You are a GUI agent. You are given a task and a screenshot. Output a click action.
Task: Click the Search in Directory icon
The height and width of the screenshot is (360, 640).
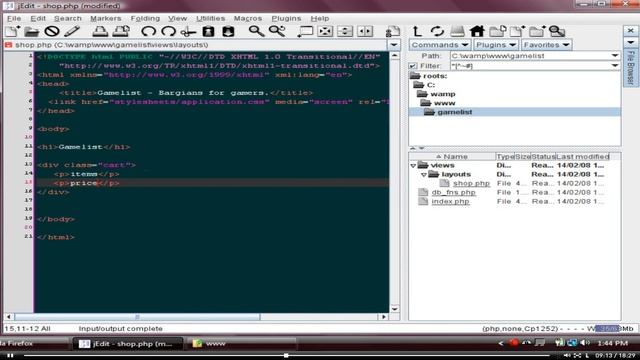point(557,31)
